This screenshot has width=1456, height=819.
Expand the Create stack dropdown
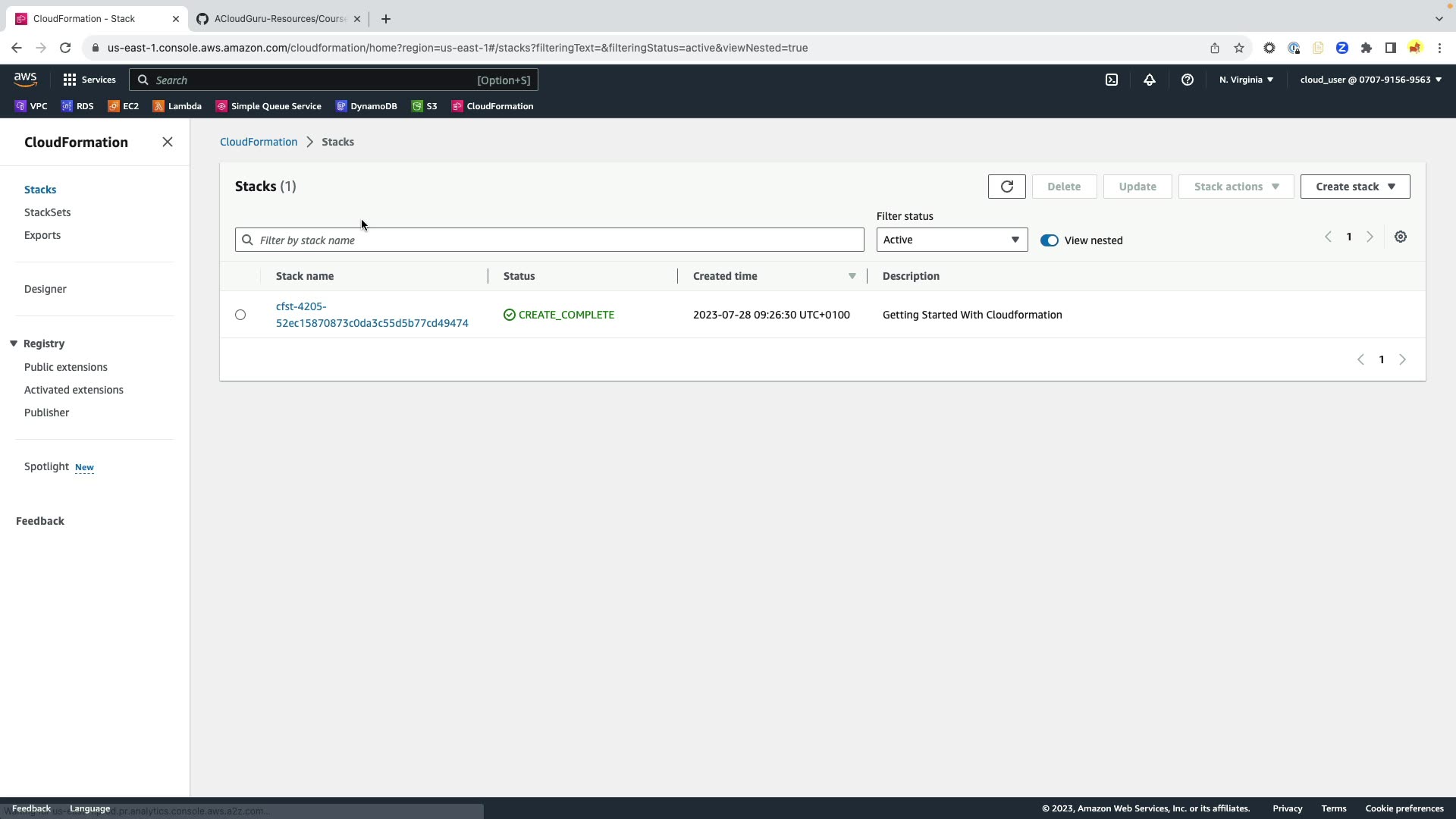[x=1354, y=187]
